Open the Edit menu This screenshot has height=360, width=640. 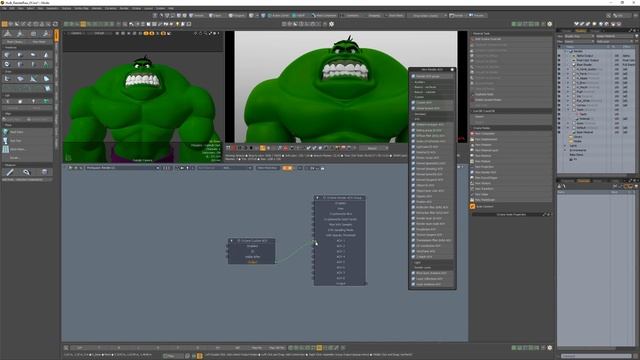pos(12,8)
